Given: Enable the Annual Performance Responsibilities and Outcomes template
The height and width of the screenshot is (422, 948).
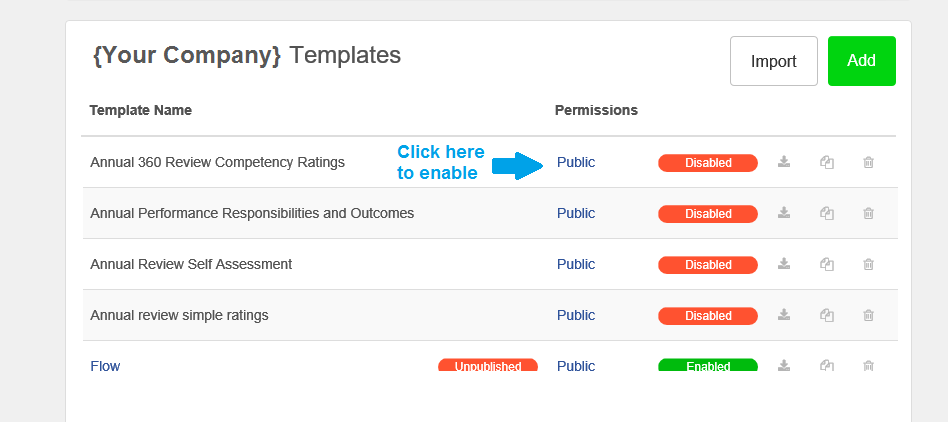Looking at the screenshot, I should pos(708,214).
